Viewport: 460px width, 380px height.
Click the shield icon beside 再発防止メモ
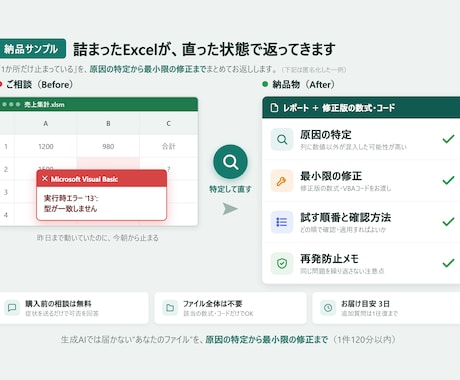point(282,263)
